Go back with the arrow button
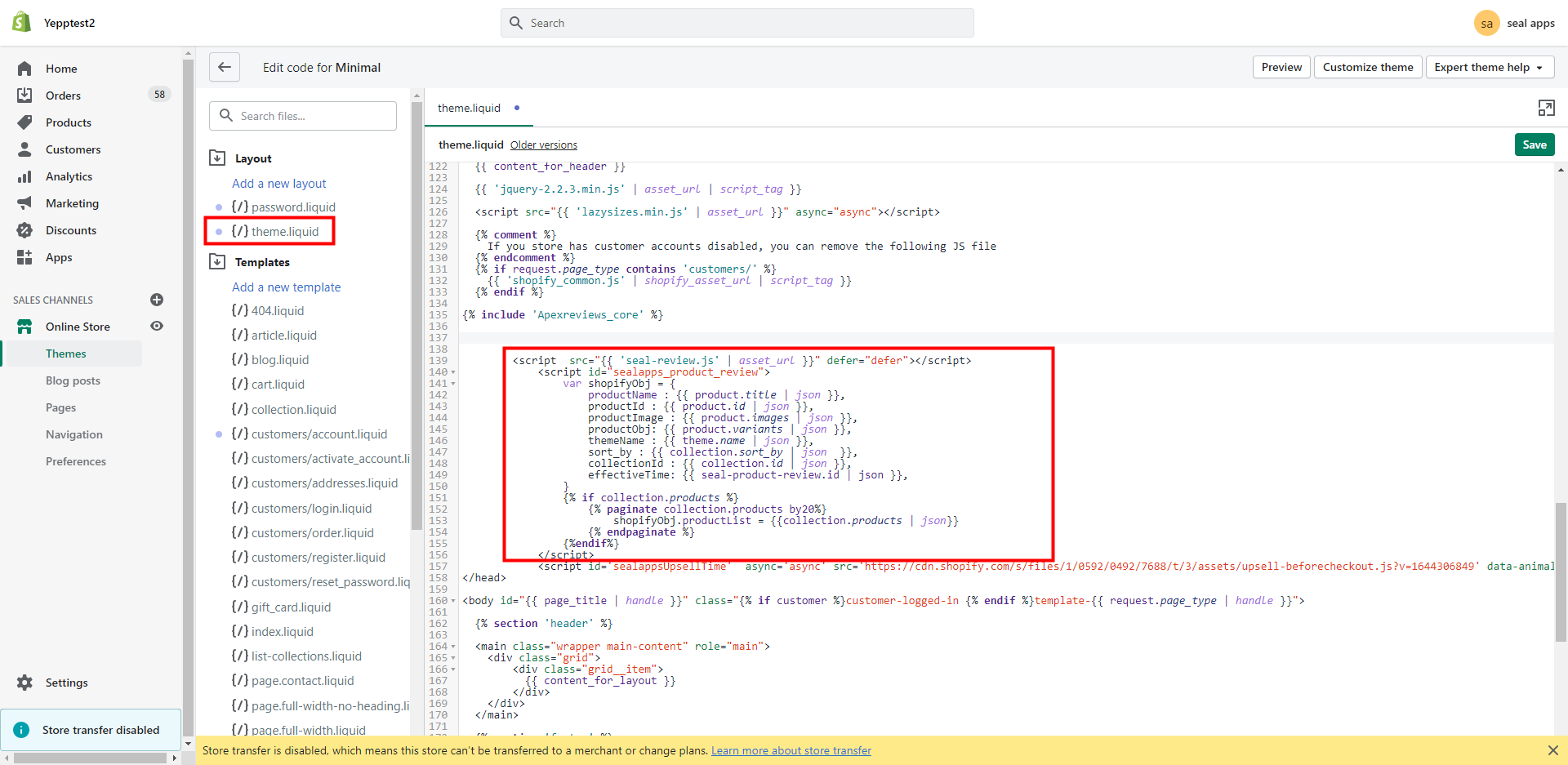Viewport: 1568px width, 765px height. tap(225, 67)
